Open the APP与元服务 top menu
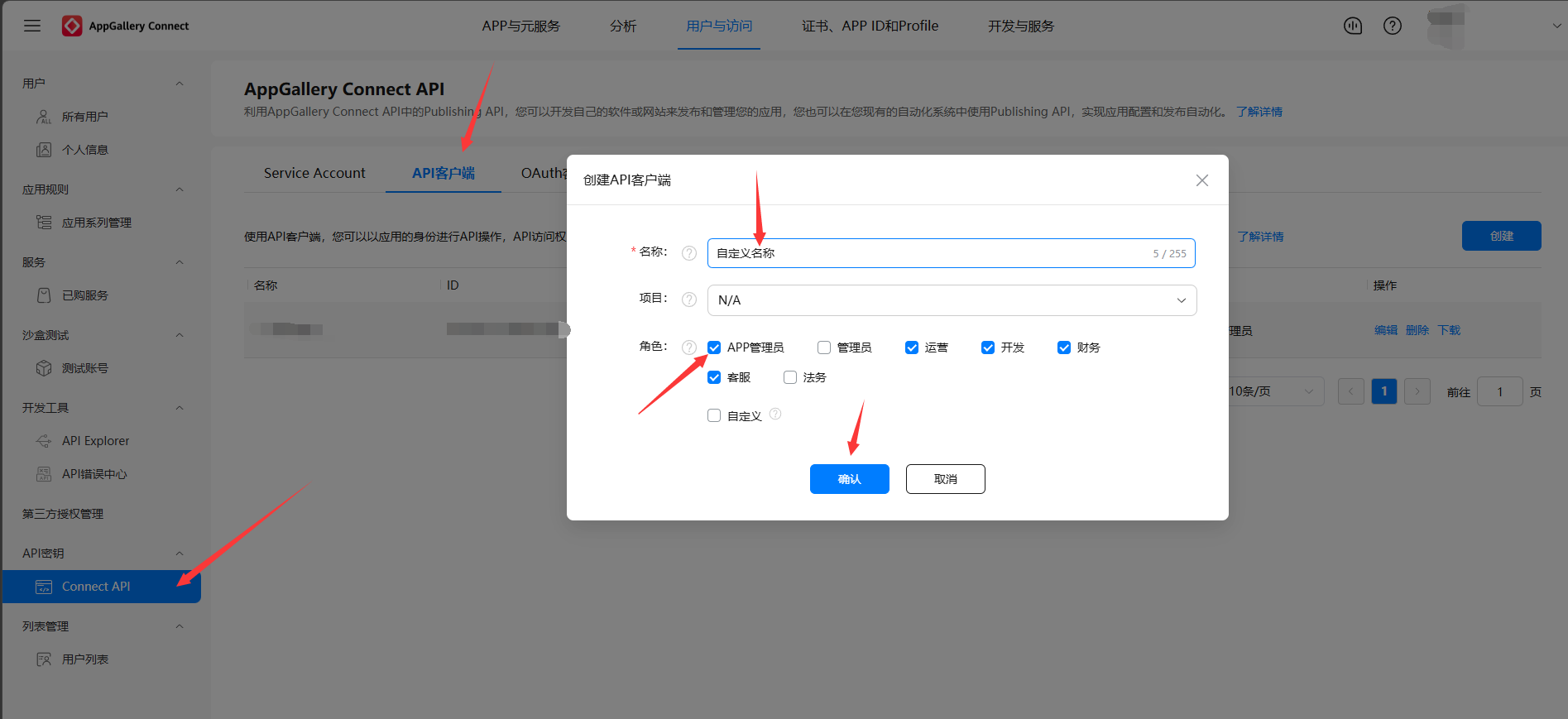This screenshot has height=719, width=1568. pyautogui.click(x=521, y=26)
